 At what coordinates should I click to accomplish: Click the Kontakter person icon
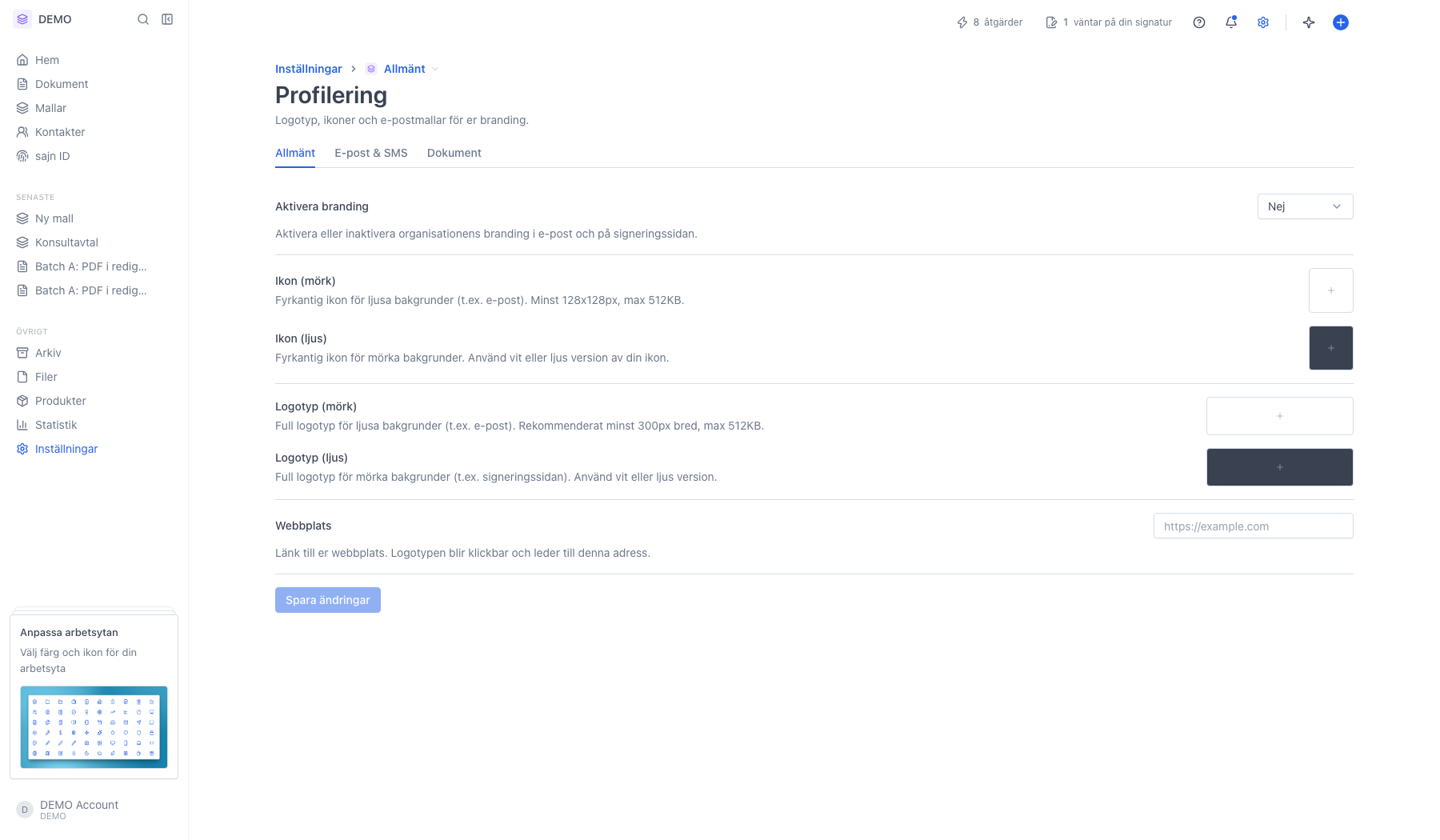click(22, 132)
